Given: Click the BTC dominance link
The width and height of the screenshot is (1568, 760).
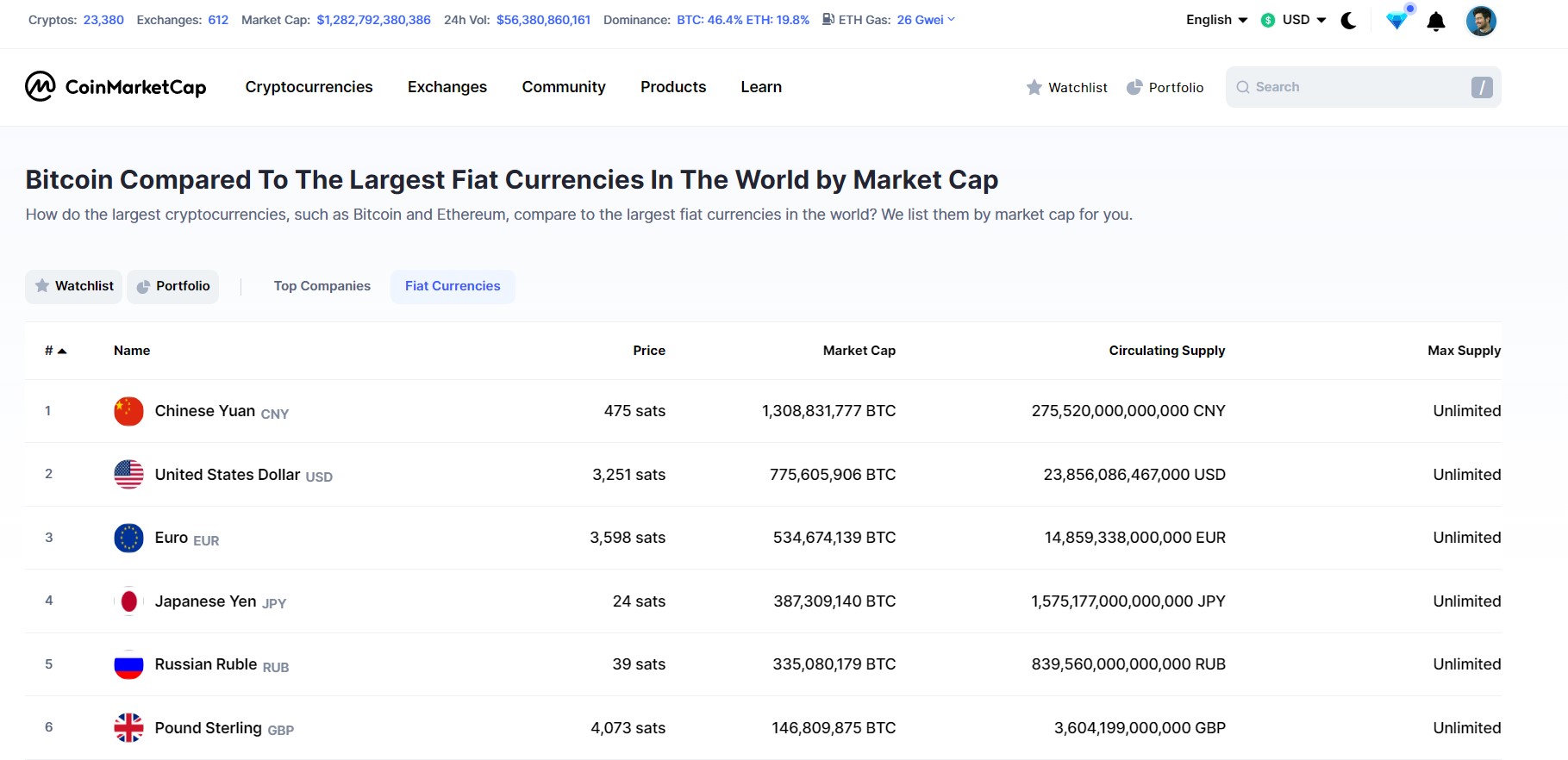Looking at the screenshot, I should click(x=743, y=20).
